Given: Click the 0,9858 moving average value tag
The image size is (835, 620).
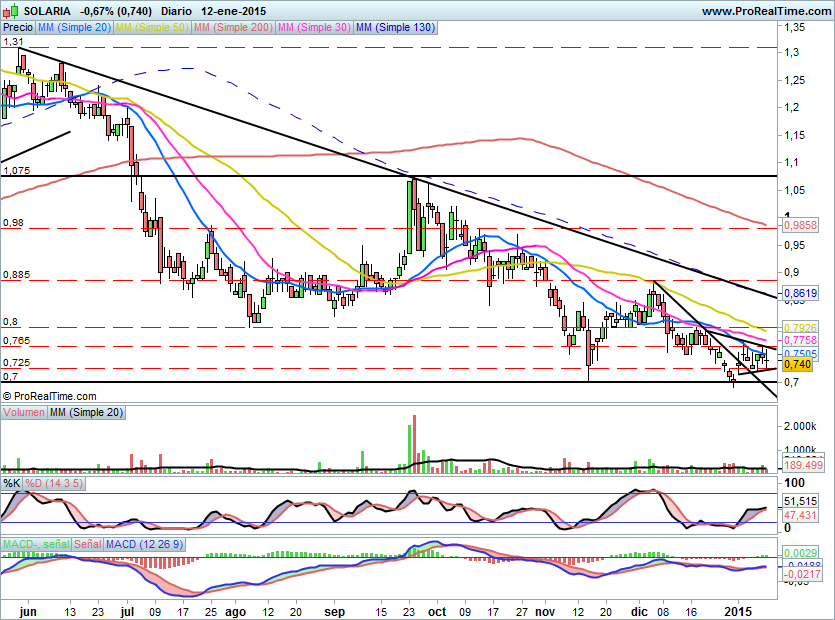Looking at the screenshot, I should 799,226.
